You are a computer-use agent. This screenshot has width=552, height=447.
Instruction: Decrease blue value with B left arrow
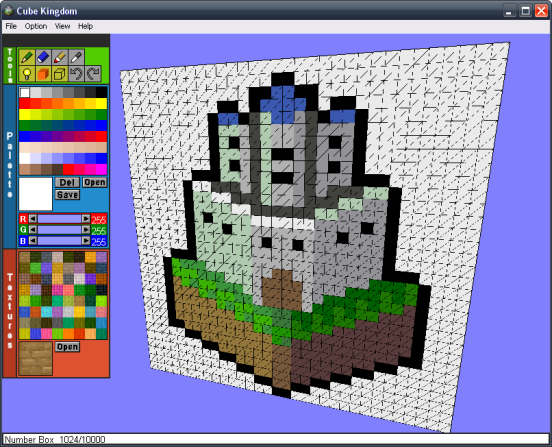tap(32, 241)
